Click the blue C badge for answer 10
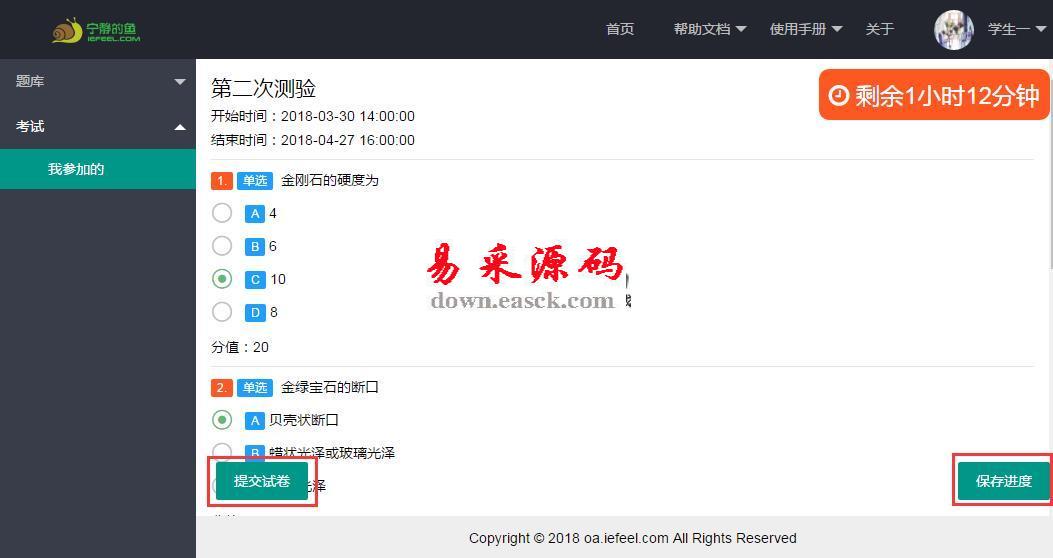Viewport: 1053px width, 558px height. point(255,279)
